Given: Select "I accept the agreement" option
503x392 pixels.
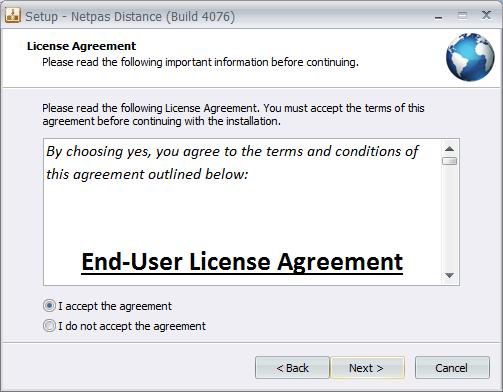Looking at the screenshot, I should point(107,306).
